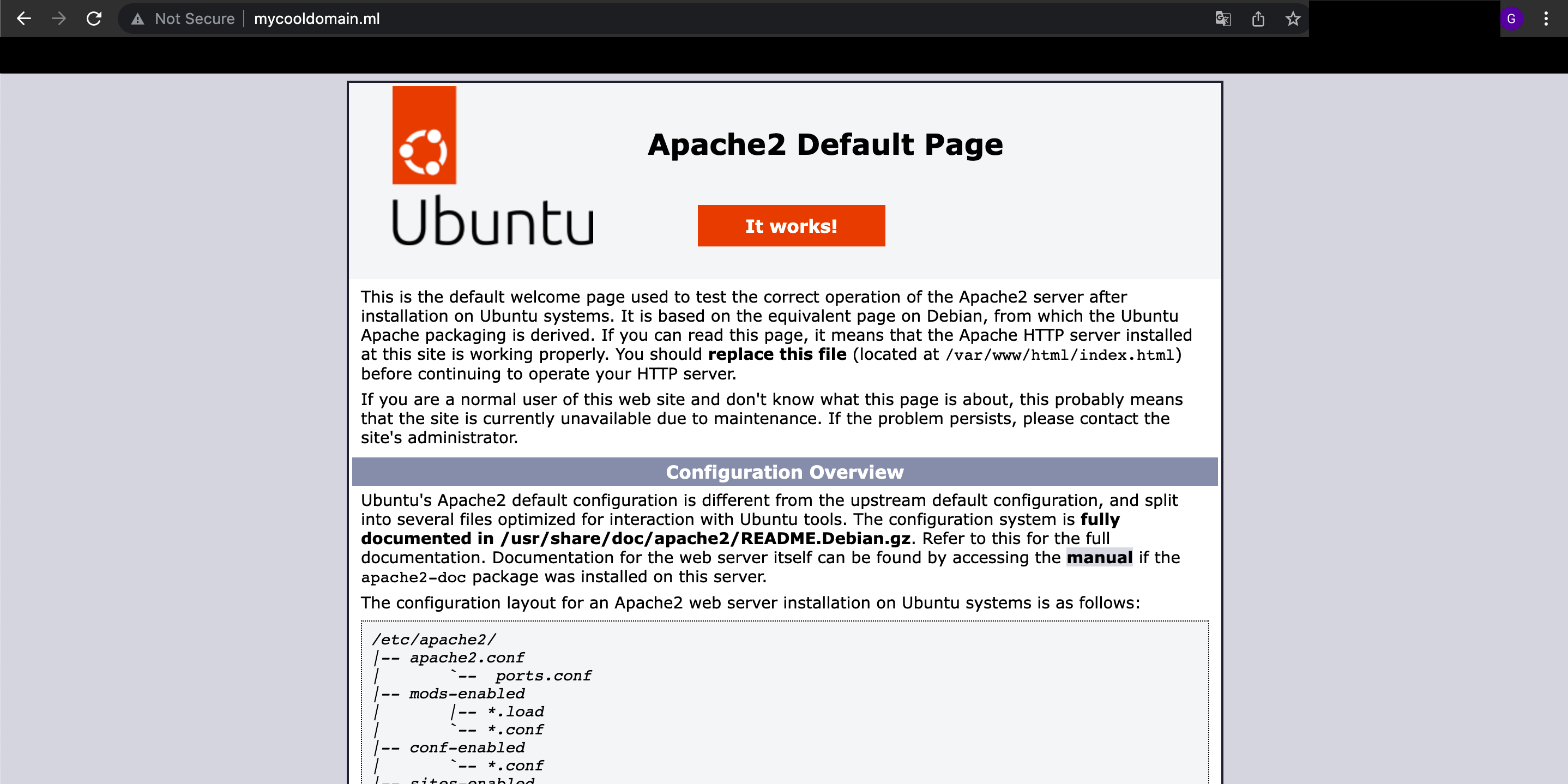Viewport: 1568px width, 784px height.
Task: Click the bold 'replace this file' text
Action: [777, 354]
